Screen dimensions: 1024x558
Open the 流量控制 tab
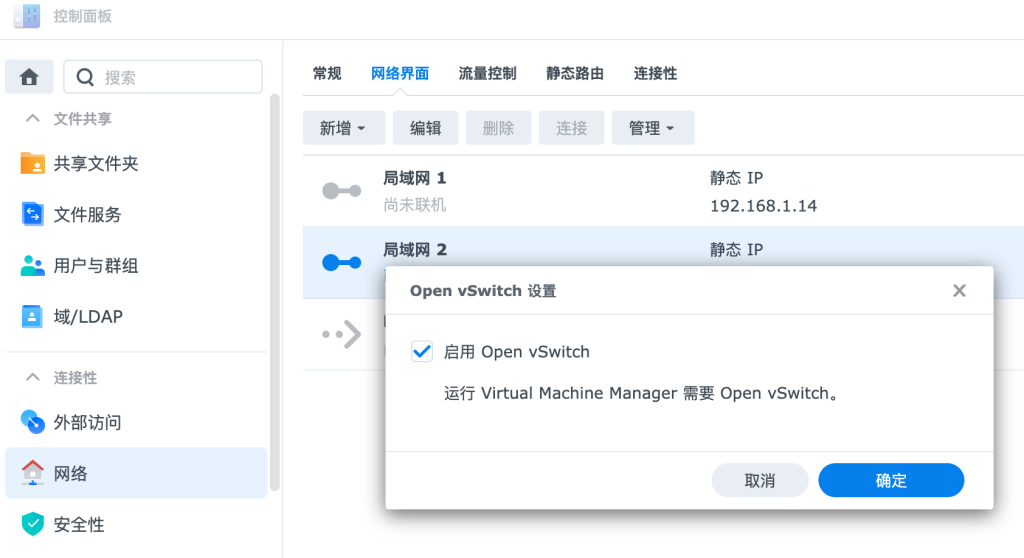pyautogui.click(x=487, y=73)
